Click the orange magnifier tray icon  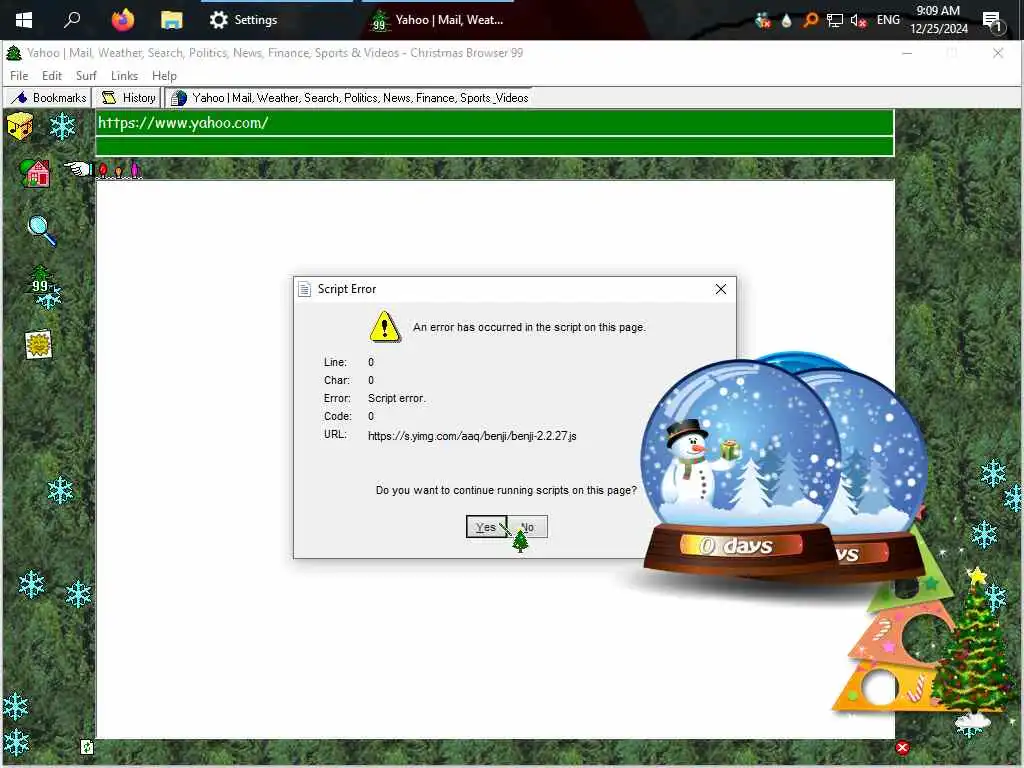pos(810,20)
